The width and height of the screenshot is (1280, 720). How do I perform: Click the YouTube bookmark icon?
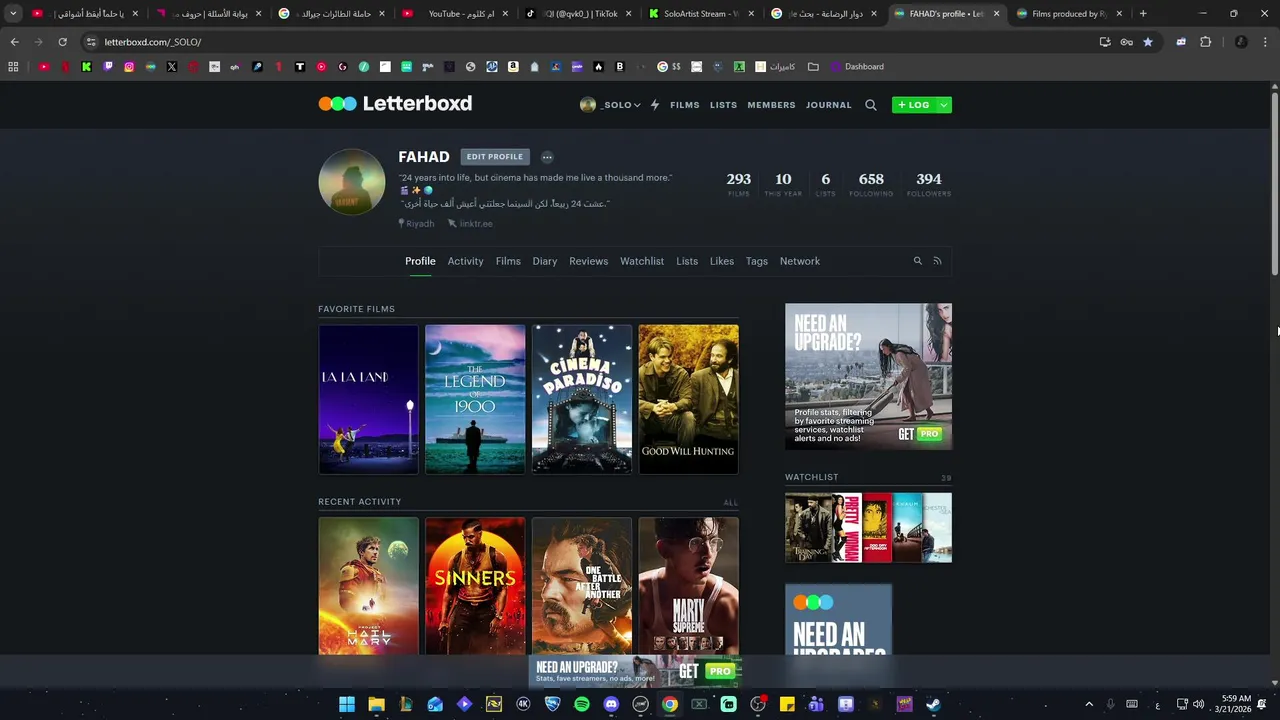click(44, 67)
